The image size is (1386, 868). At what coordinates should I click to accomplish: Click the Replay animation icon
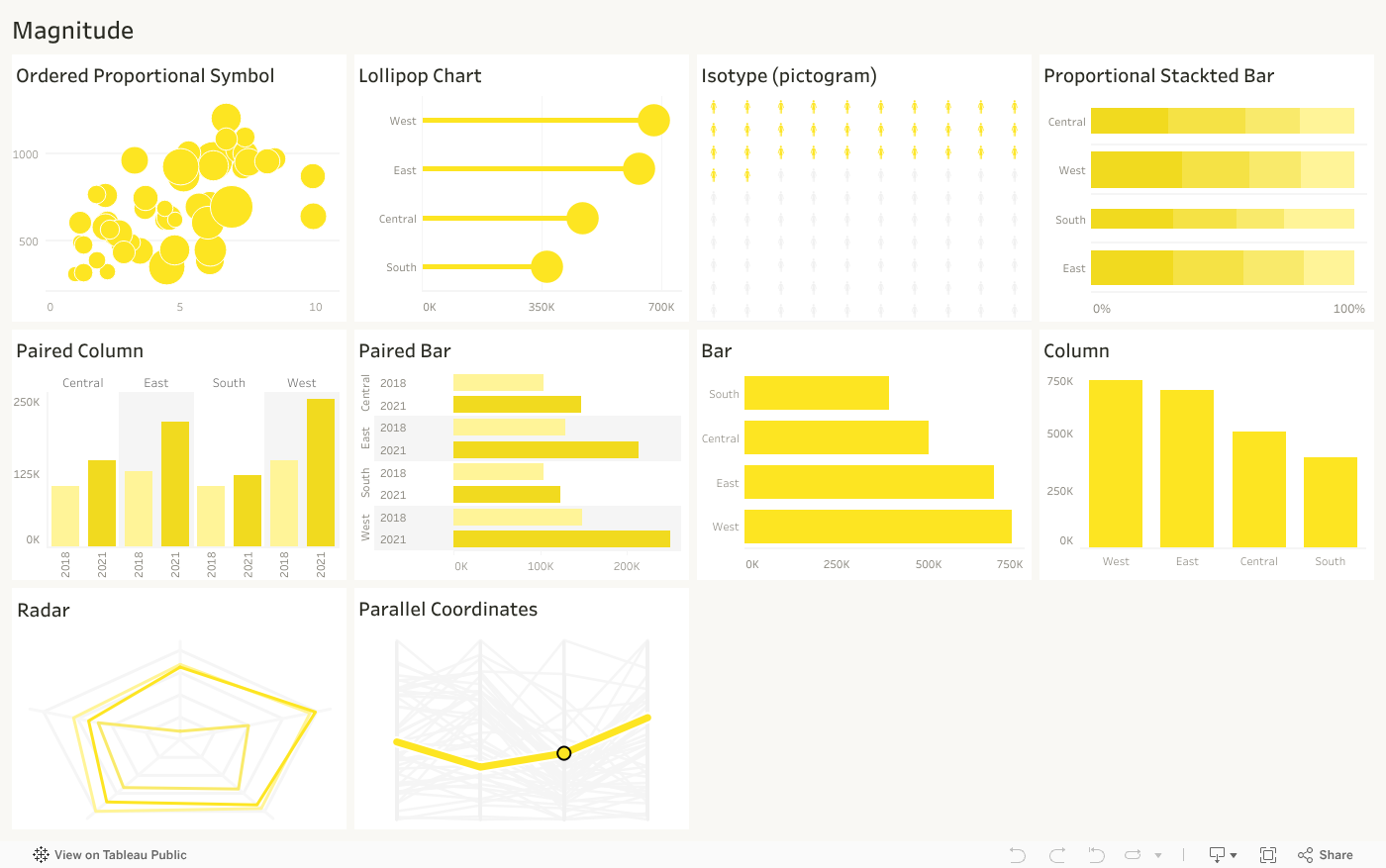[x=1134, y=855]
